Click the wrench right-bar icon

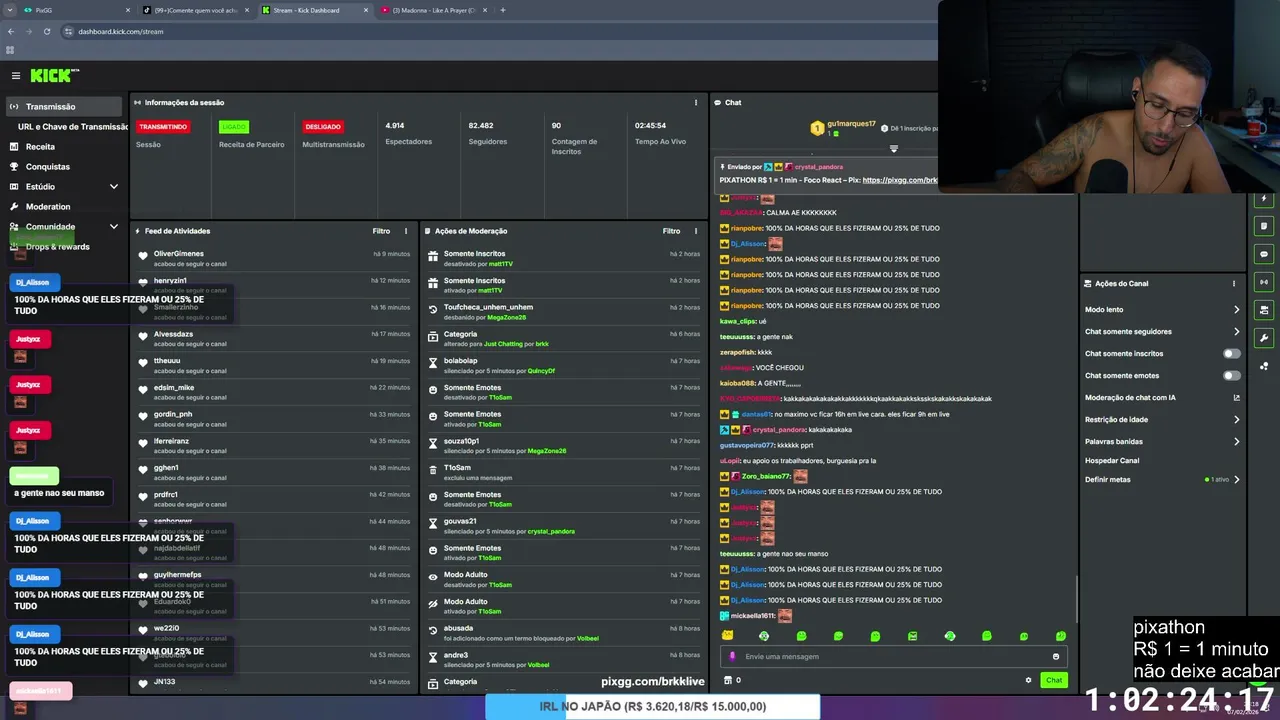click(x=1264, y=338)
